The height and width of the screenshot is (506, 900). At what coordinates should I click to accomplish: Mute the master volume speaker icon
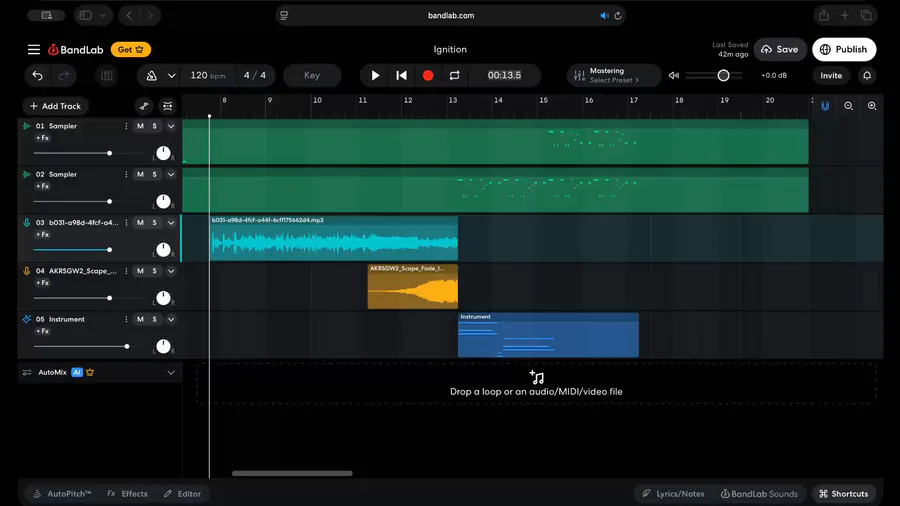click(674, 75)
